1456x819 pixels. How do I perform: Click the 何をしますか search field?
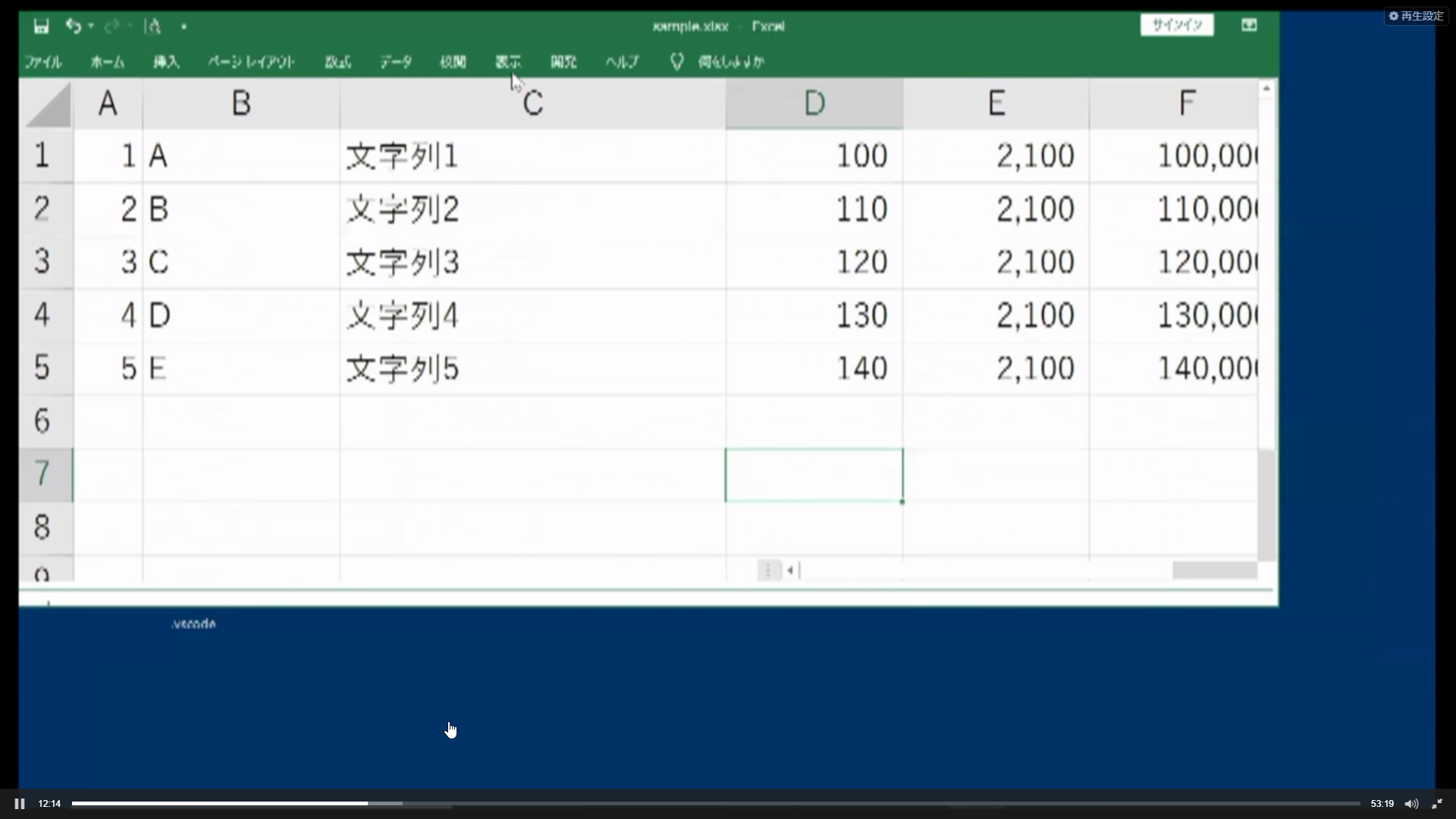pos(731,61)
